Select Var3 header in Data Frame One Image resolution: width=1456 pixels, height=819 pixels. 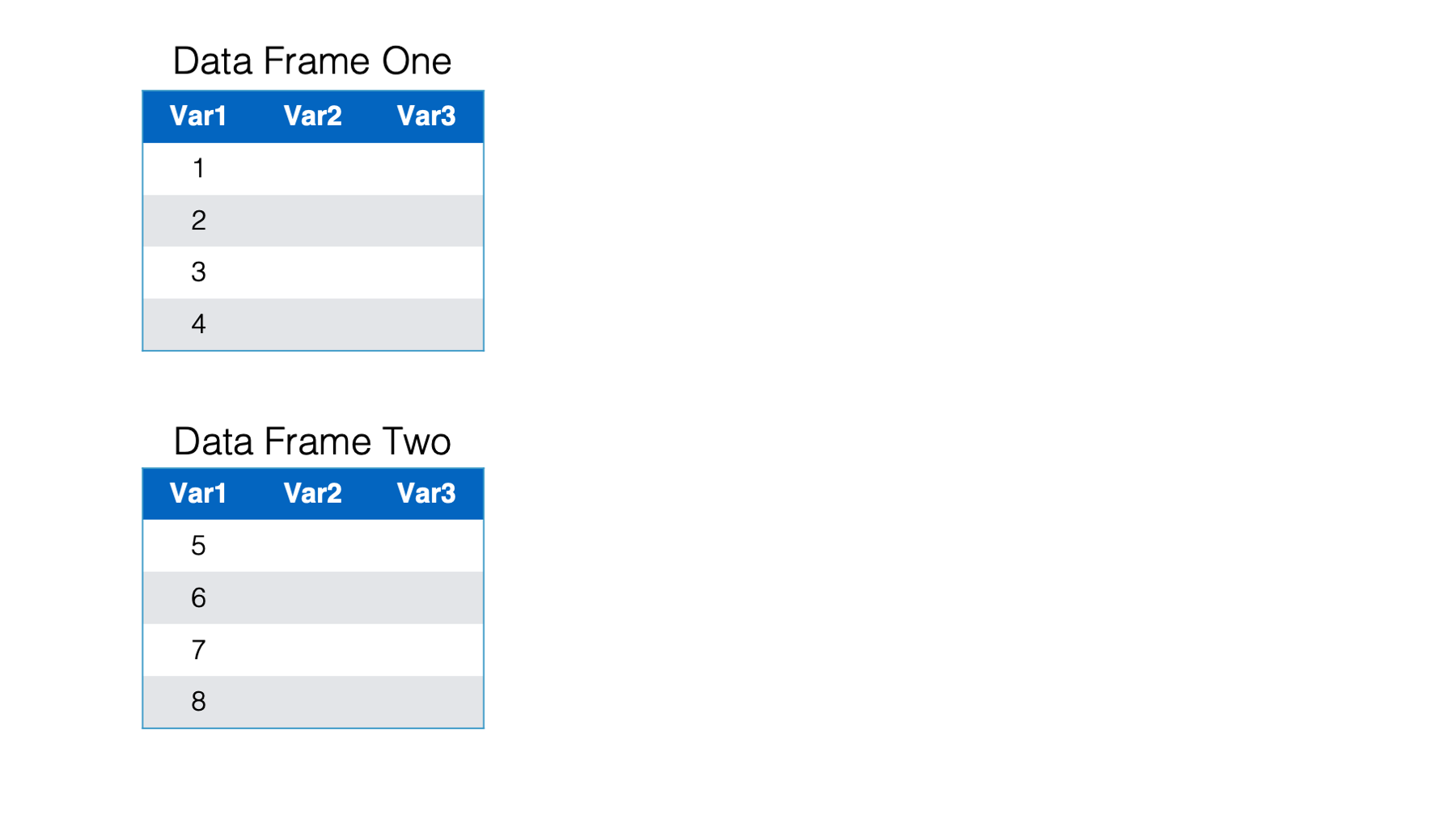click(x=426, y=116)
